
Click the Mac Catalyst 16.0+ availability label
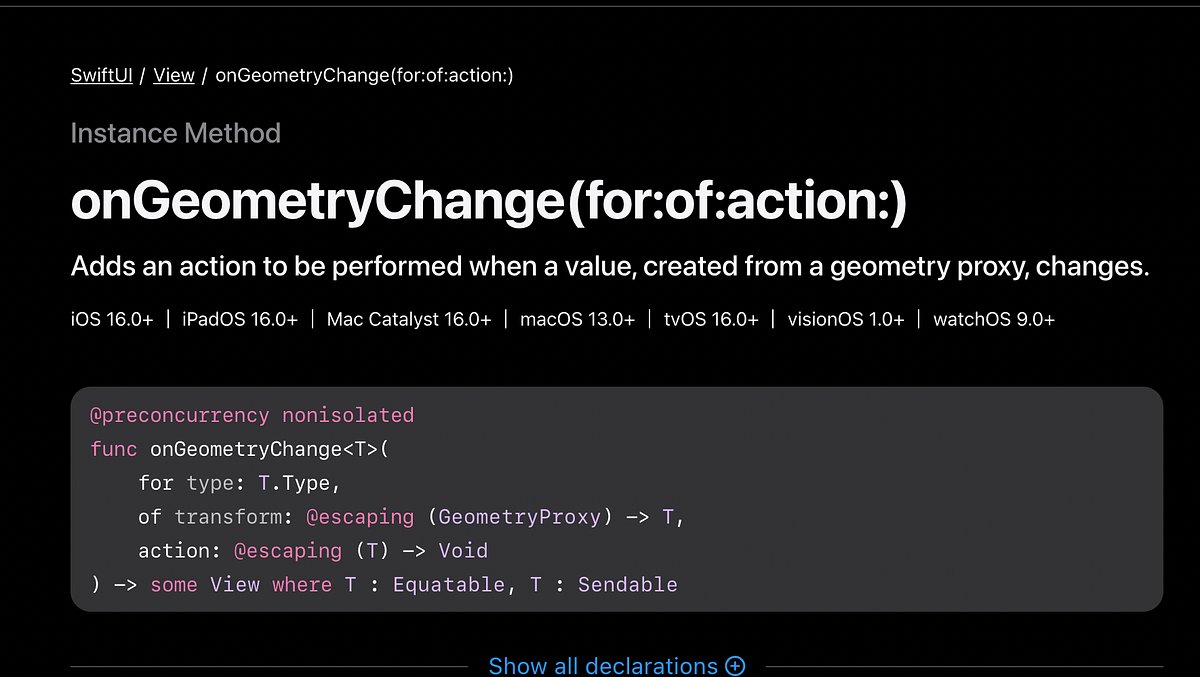point(409,319)
